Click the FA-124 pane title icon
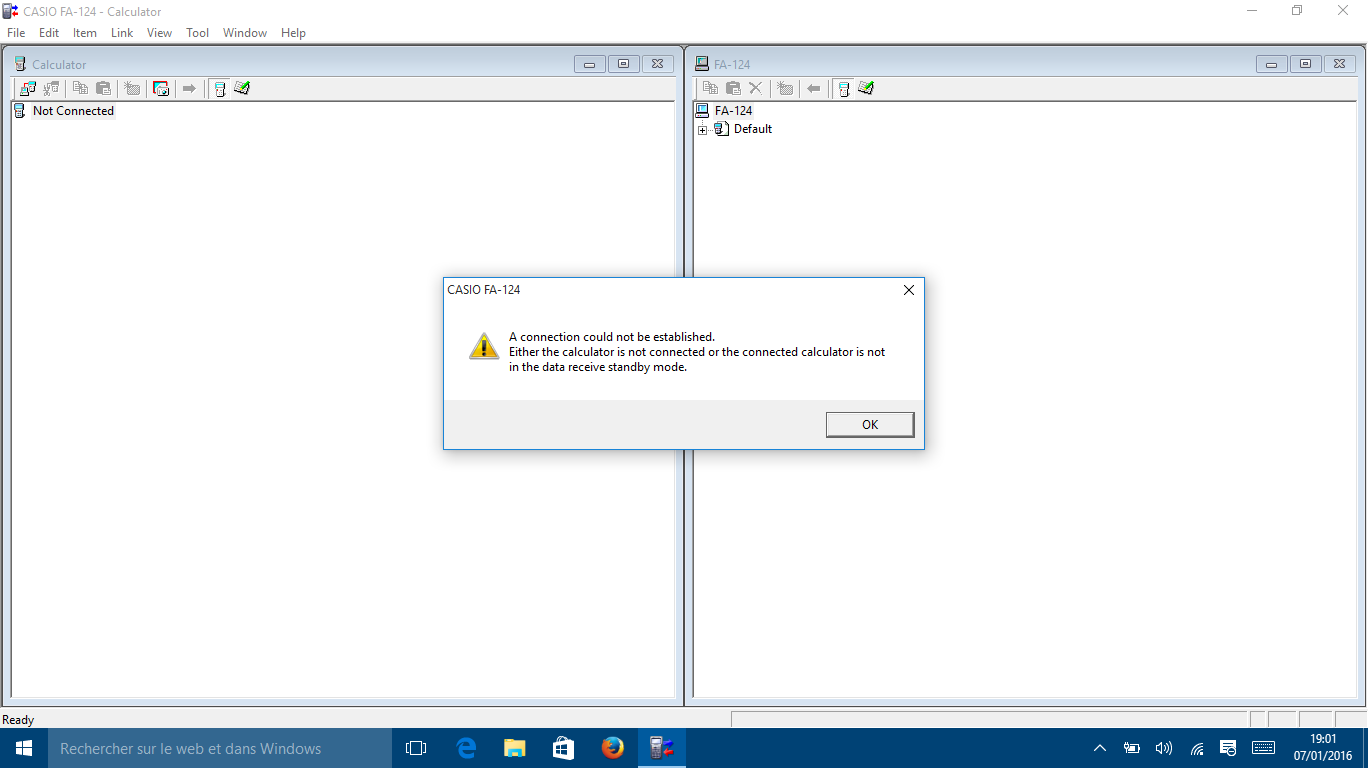 click(702, 64)
